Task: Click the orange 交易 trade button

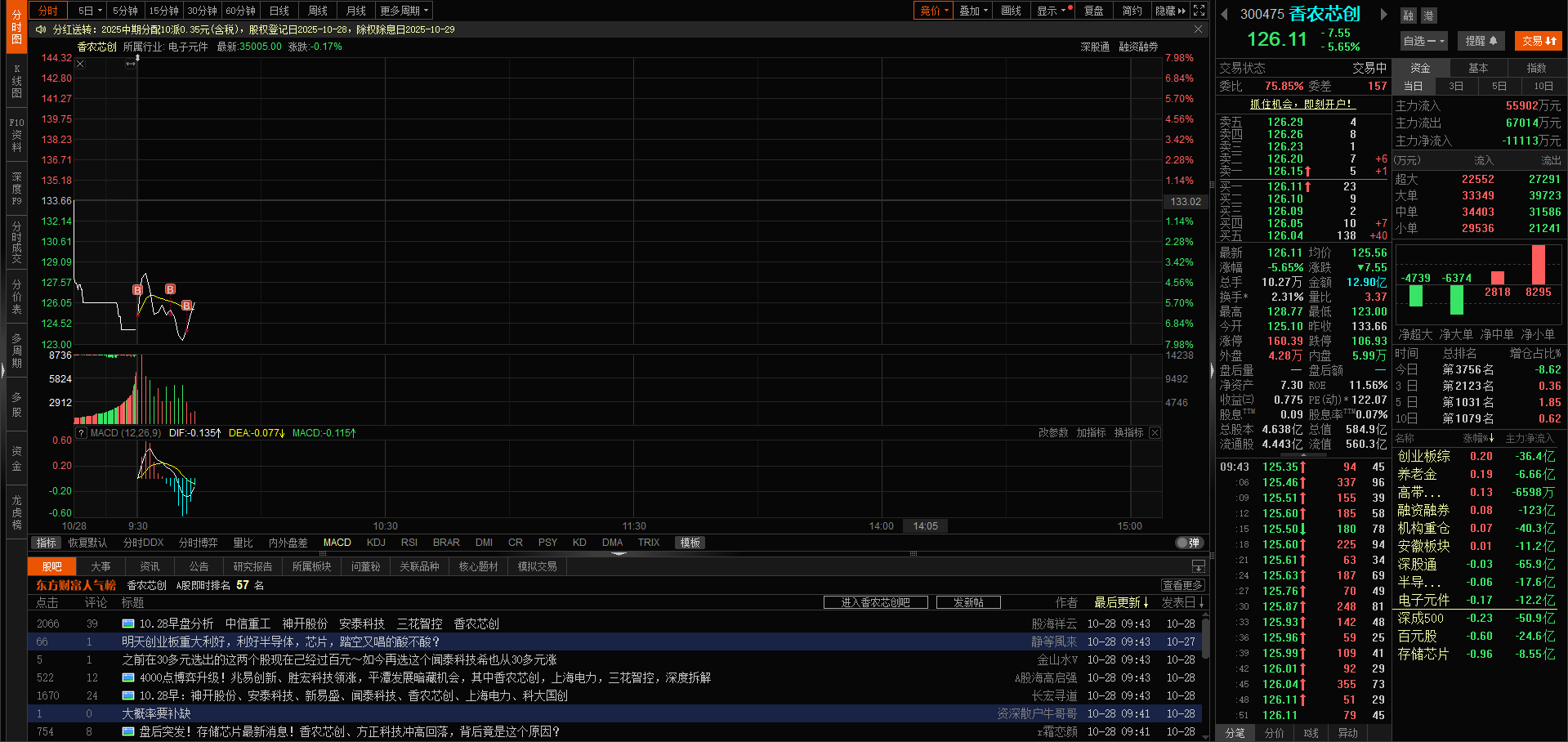Action: click(x=1539, y=41)
